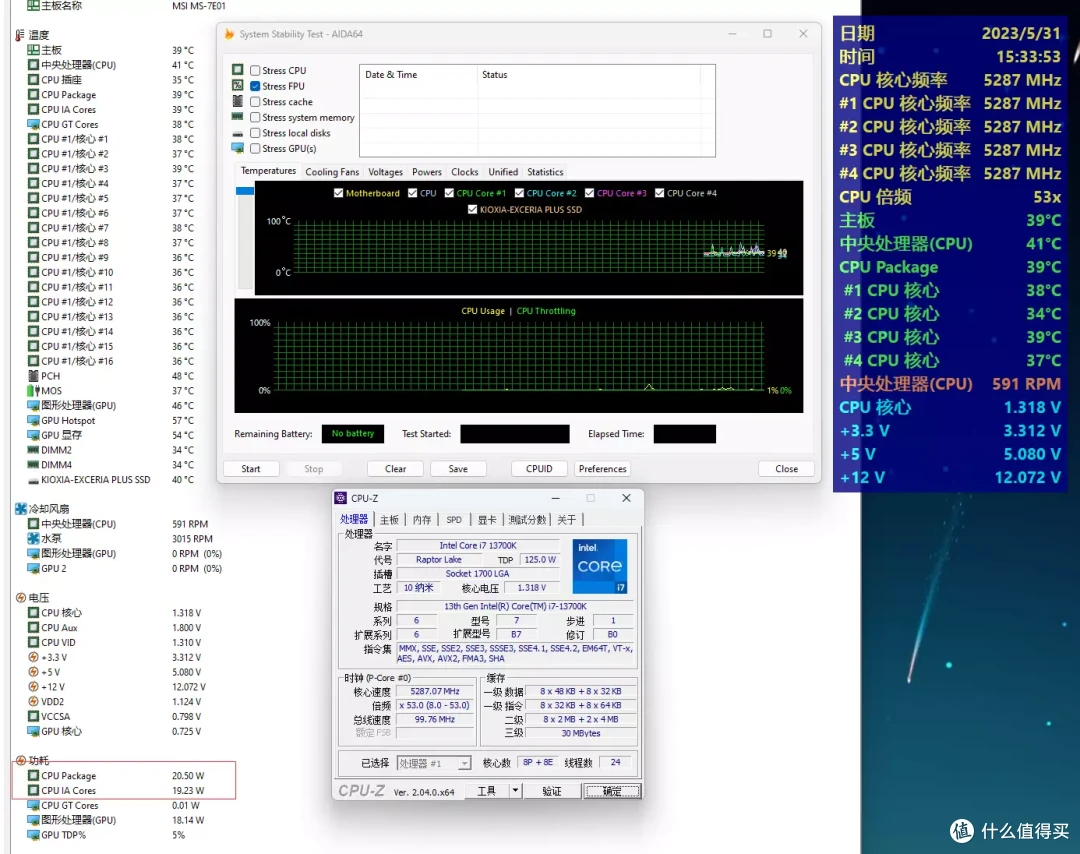Viewport: 1080px width, 854px height.
Task: Click the Stress CPU chip icon
Action: [x=238, y=70]
